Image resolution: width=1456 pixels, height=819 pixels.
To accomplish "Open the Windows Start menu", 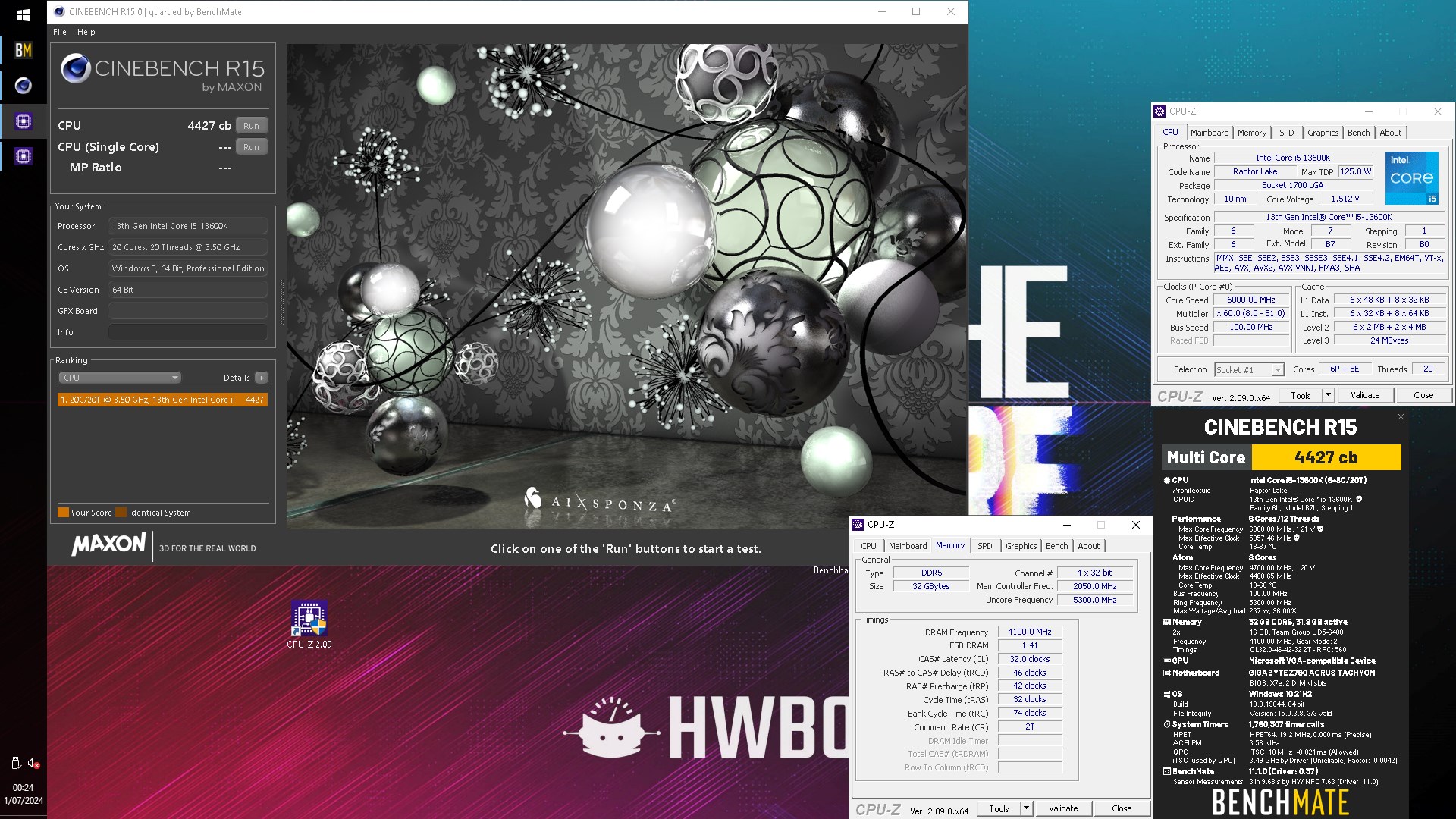I will [x=23, y=14].
